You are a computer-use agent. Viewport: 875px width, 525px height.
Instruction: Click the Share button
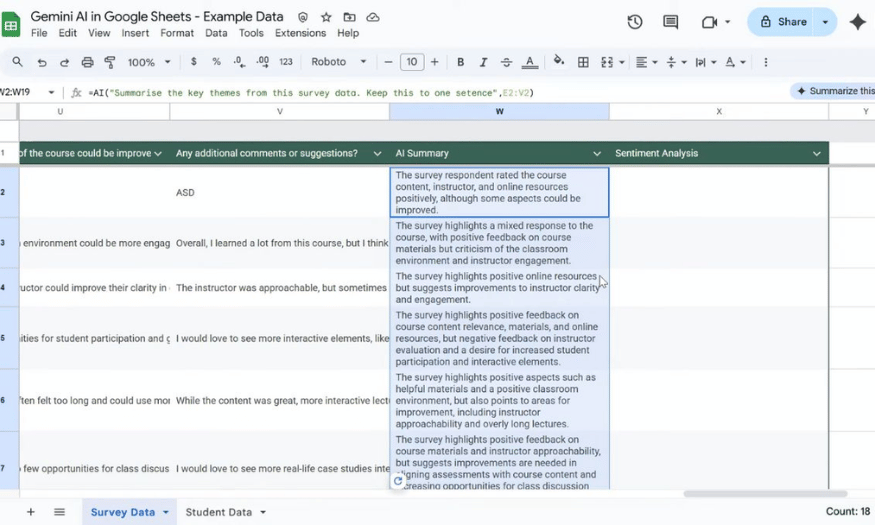coord(783,22)
